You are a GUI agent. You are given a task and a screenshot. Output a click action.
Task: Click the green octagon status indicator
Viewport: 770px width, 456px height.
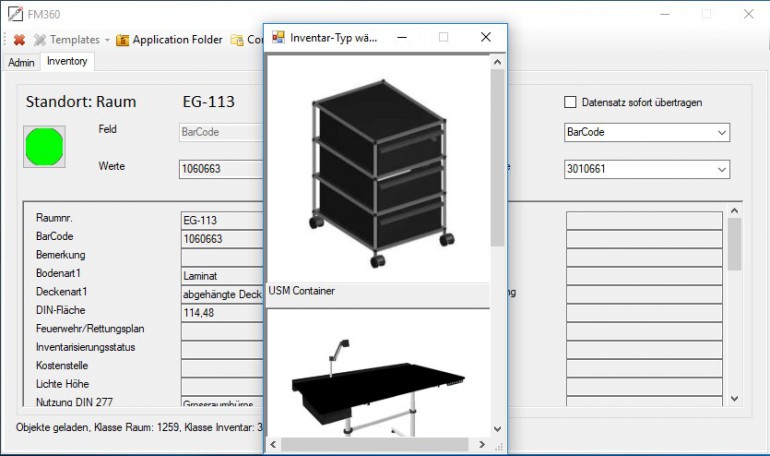click(x=44, y=147)
